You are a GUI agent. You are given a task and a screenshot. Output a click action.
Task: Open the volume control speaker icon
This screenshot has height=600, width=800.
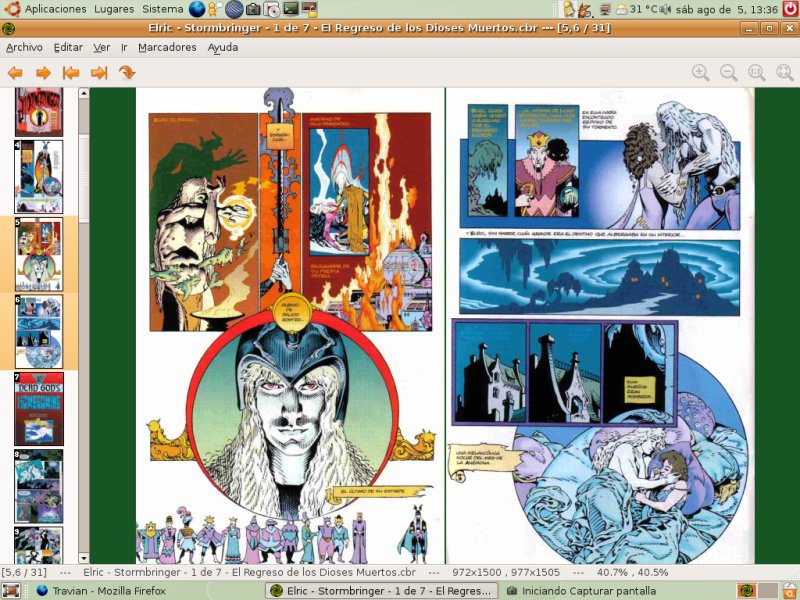pyautogui.click(x=665, y=9)
